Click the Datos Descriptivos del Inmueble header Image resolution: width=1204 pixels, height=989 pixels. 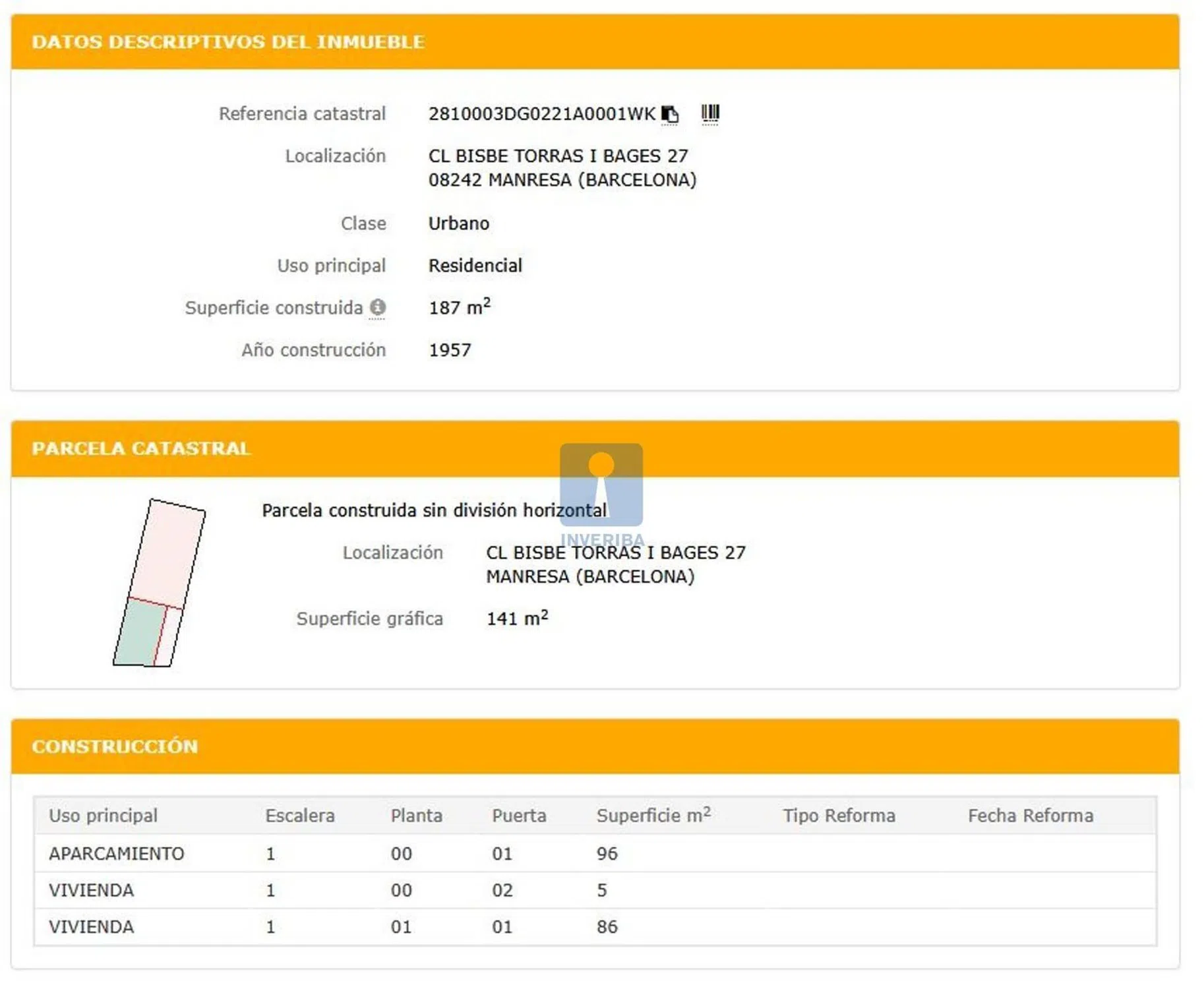coord(227,42)
